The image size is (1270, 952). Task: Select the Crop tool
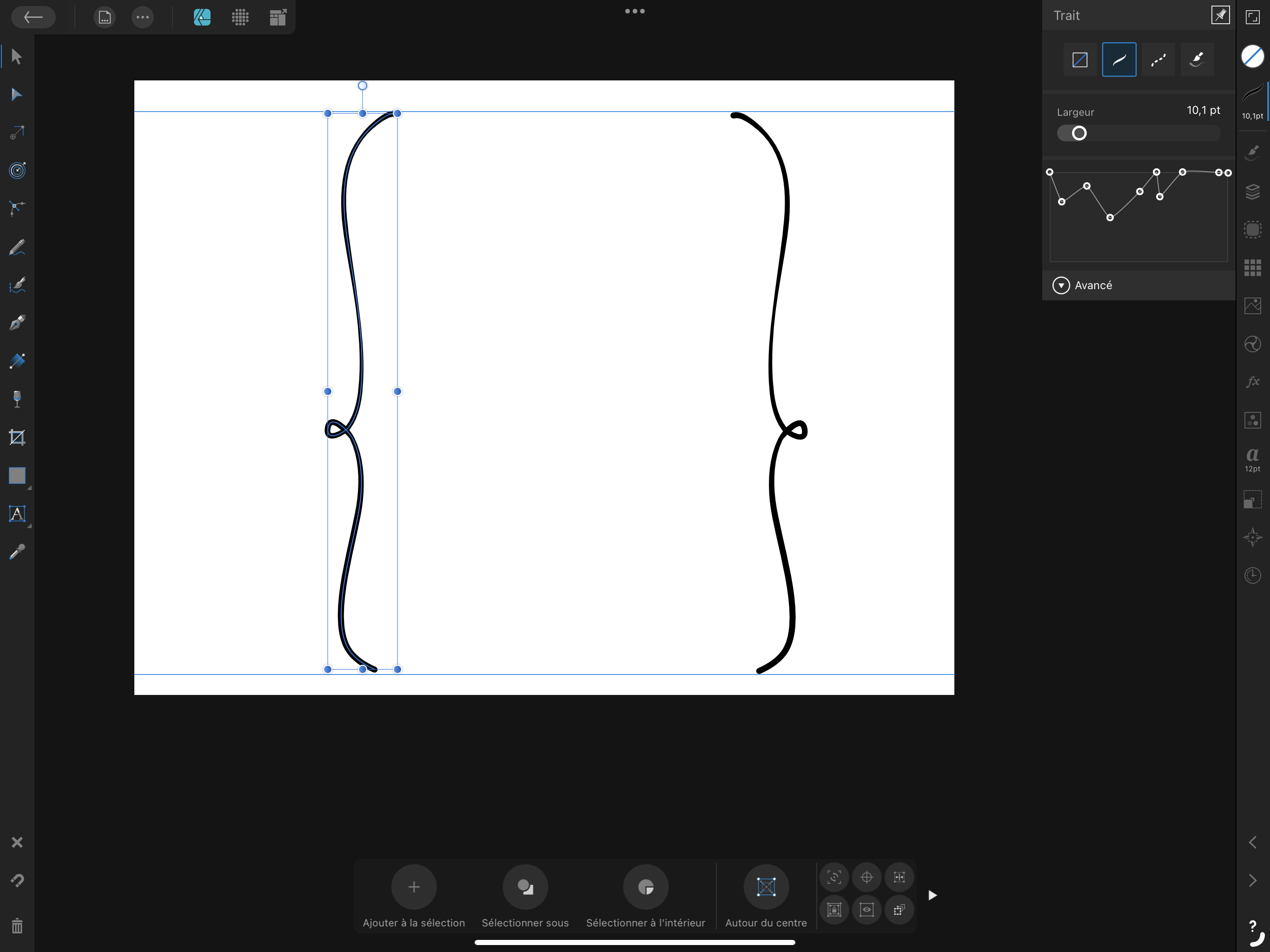17,437
